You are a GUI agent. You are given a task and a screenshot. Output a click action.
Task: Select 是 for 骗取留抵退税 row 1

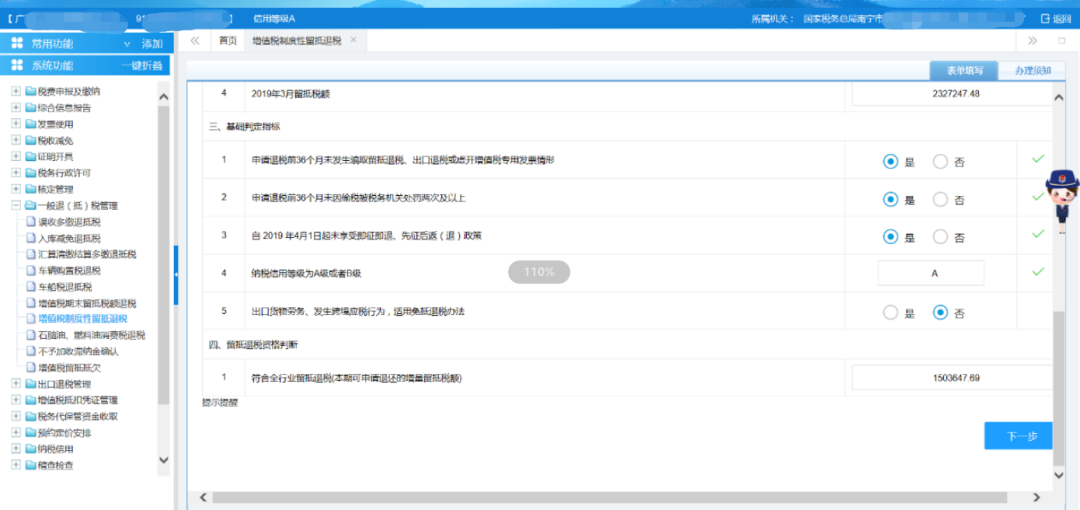point(891,162)
